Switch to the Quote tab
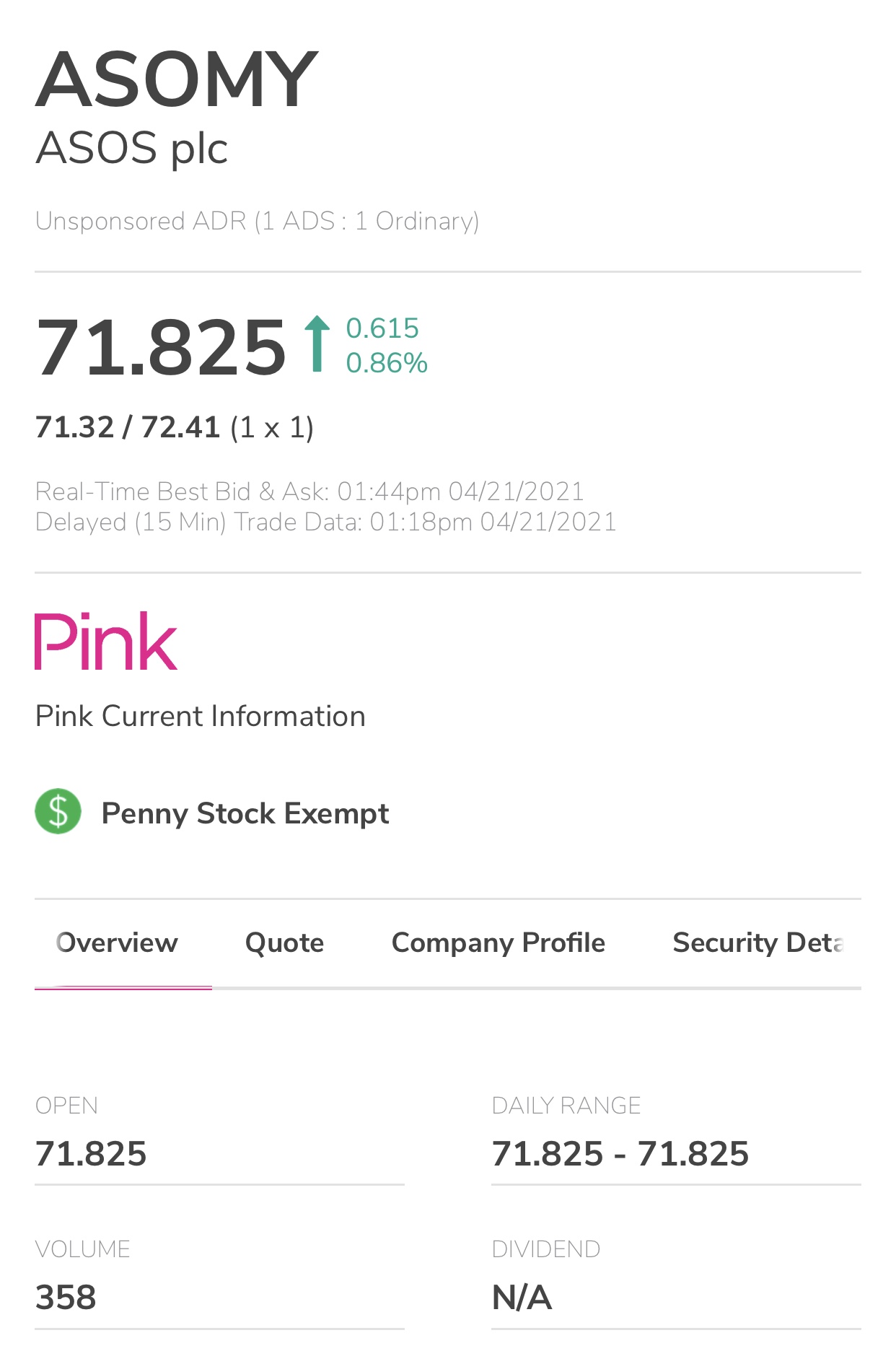896x1351 pixels. pos(285,943)
